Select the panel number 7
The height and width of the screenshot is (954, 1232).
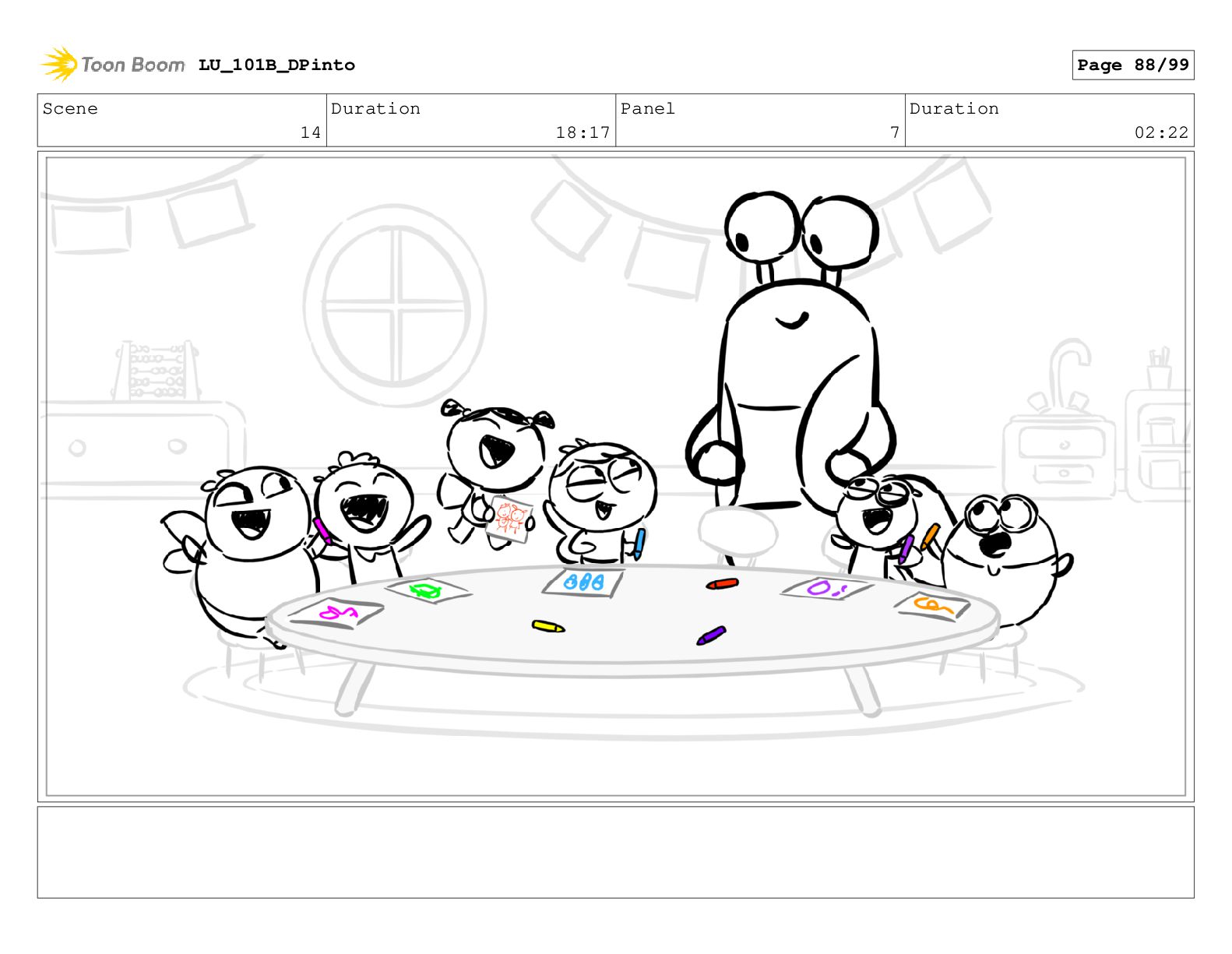point(895,132)
